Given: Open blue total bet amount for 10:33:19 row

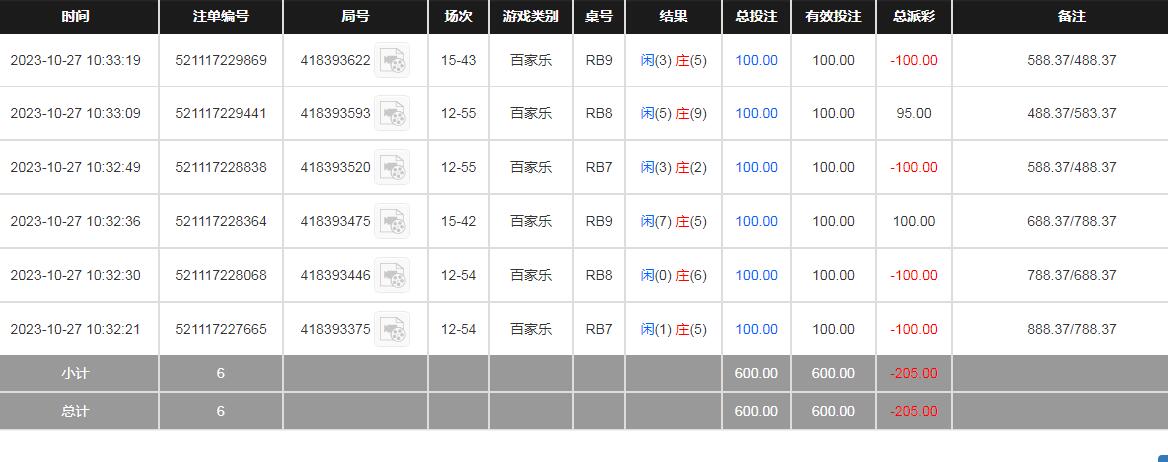Looking at the screenshot, I should coord(756,60).
